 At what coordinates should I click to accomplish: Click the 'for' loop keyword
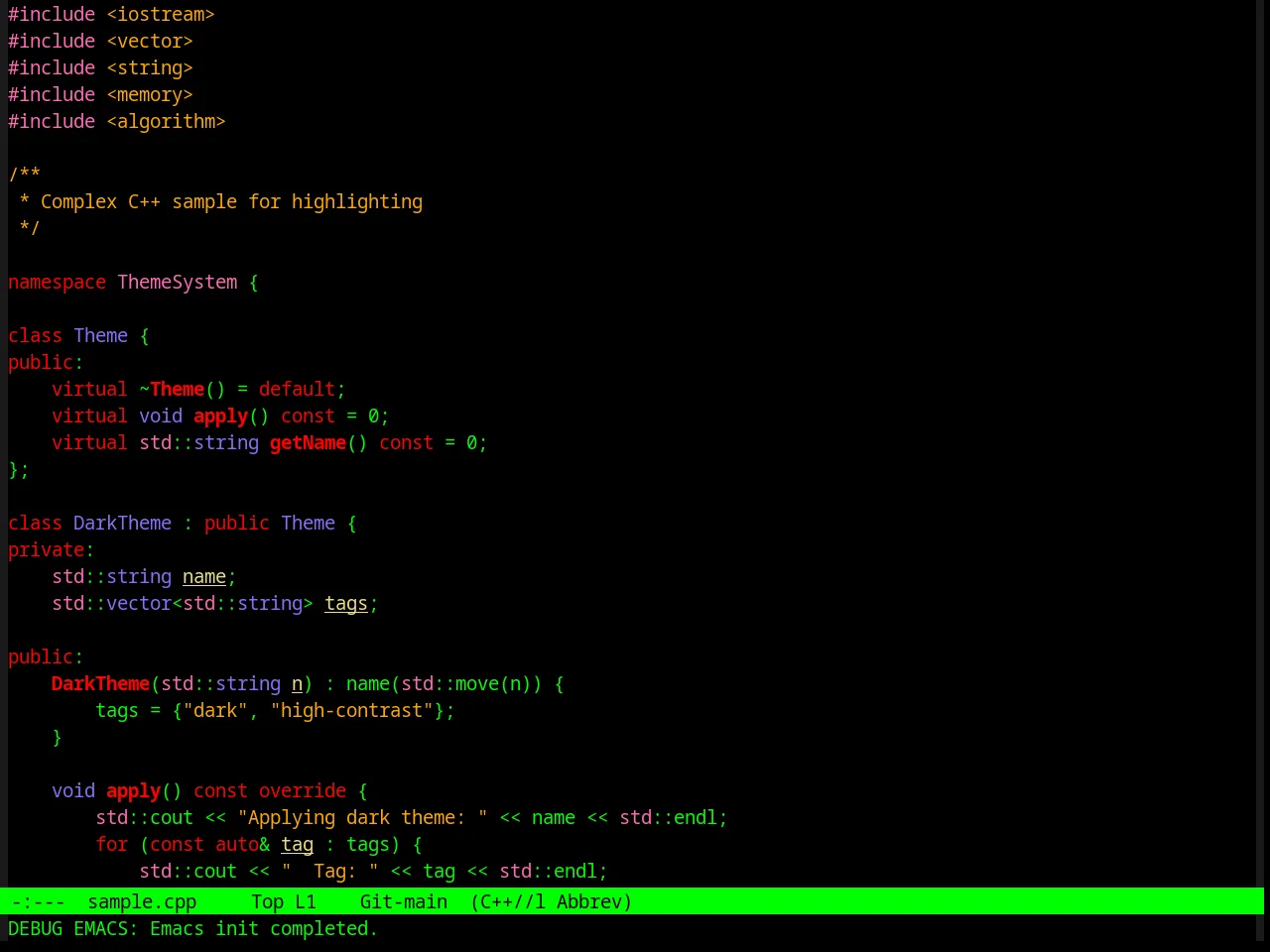click(x=111, y=844)
